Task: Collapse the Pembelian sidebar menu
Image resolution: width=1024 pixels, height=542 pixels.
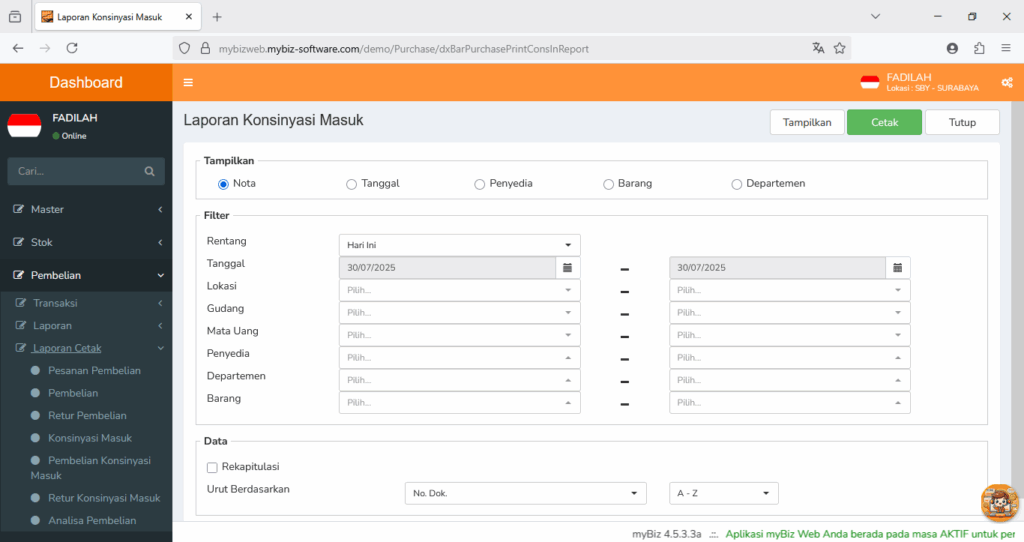Action: (86, 276)
